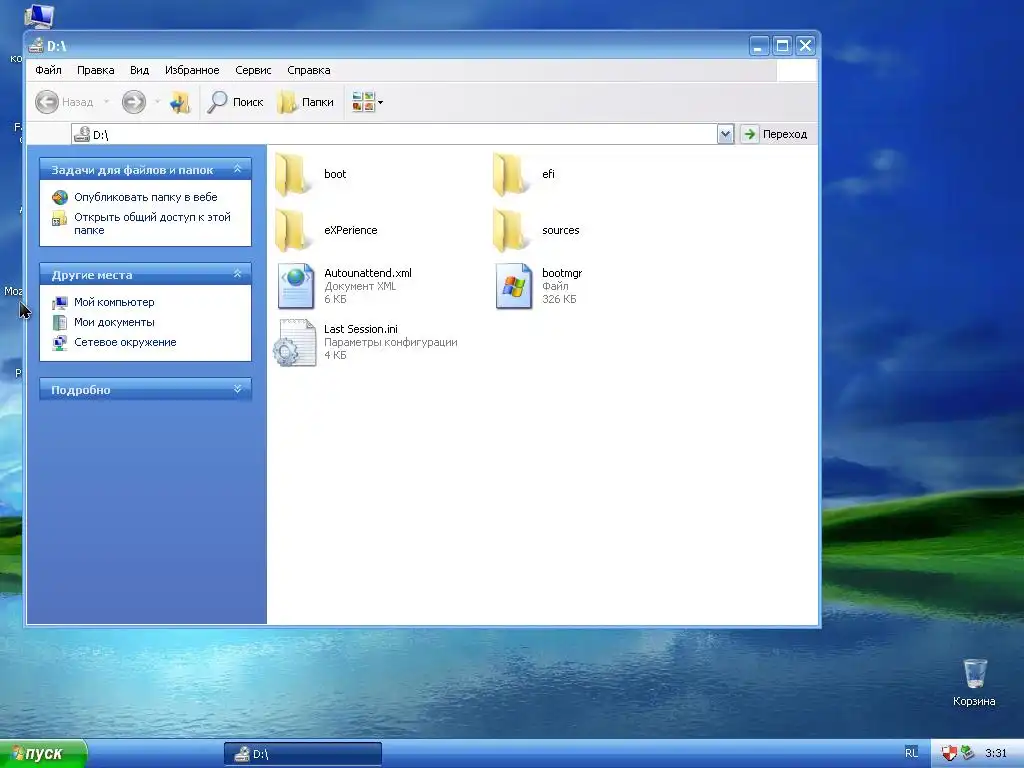Image resolution: width=1024 pixels, height=768 pixels.
Task: Toggle the Folders (Папки) pane
Action: pyautogui.click(x=306, y=102)
